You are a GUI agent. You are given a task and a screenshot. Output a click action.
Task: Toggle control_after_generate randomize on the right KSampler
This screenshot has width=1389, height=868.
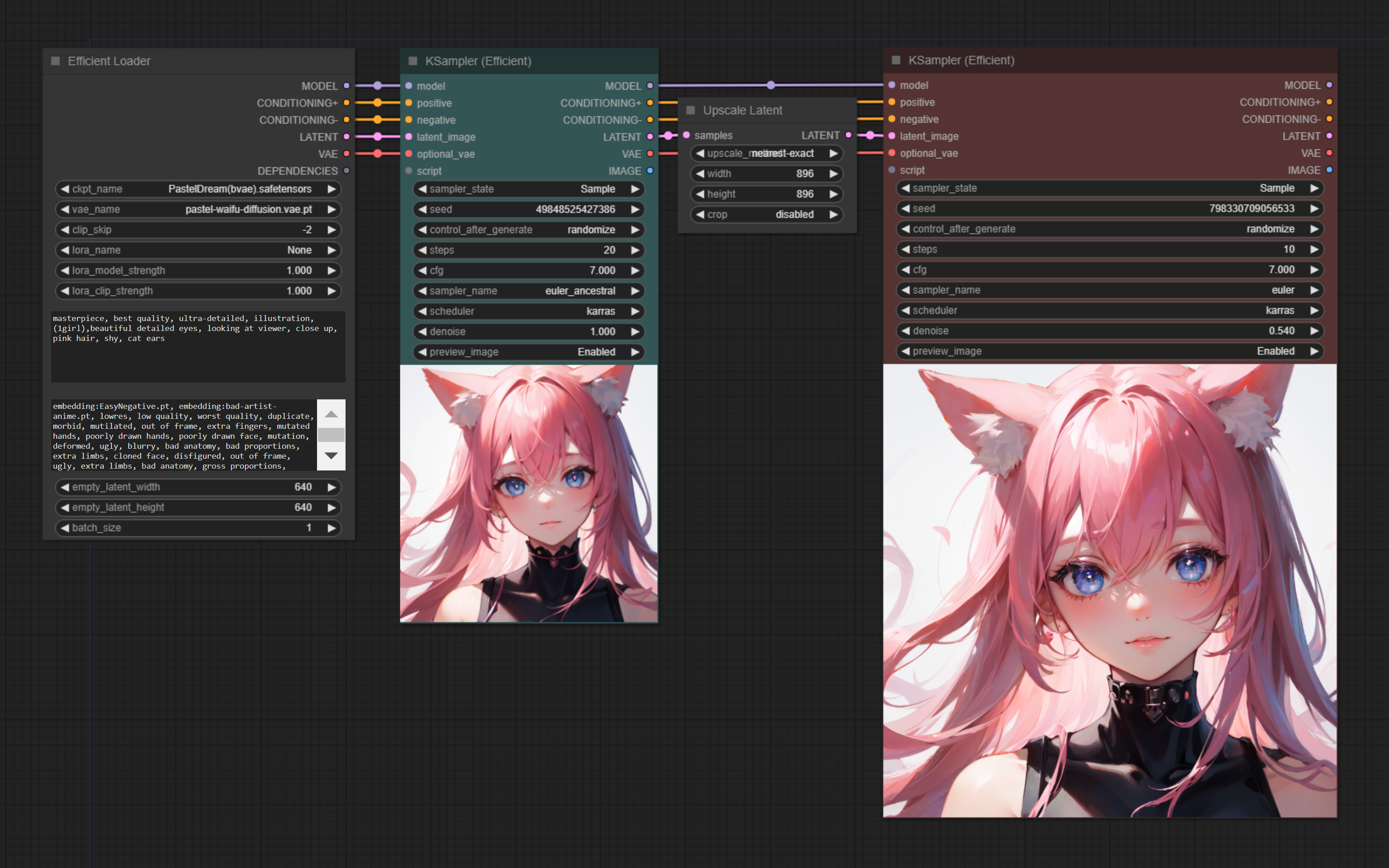1110,229
